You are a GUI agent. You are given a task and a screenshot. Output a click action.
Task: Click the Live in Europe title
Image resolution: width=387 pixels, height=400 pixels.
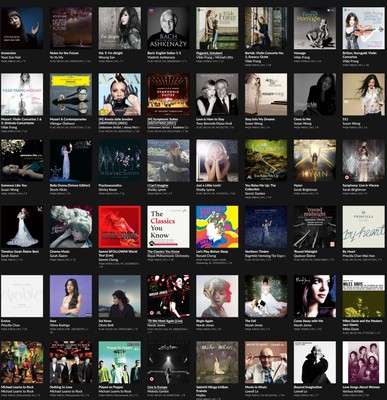pos(157,387)
